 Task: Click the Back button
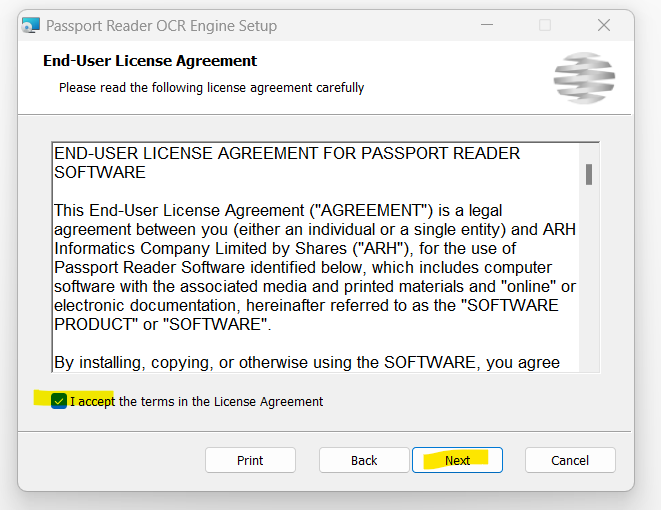pos(364,460)
